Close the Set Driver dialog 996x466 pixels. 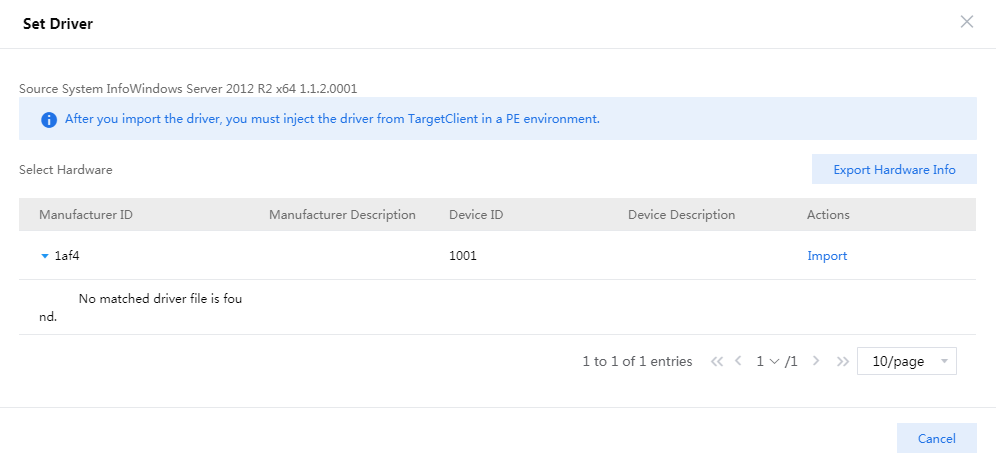[x=966, y=22]
